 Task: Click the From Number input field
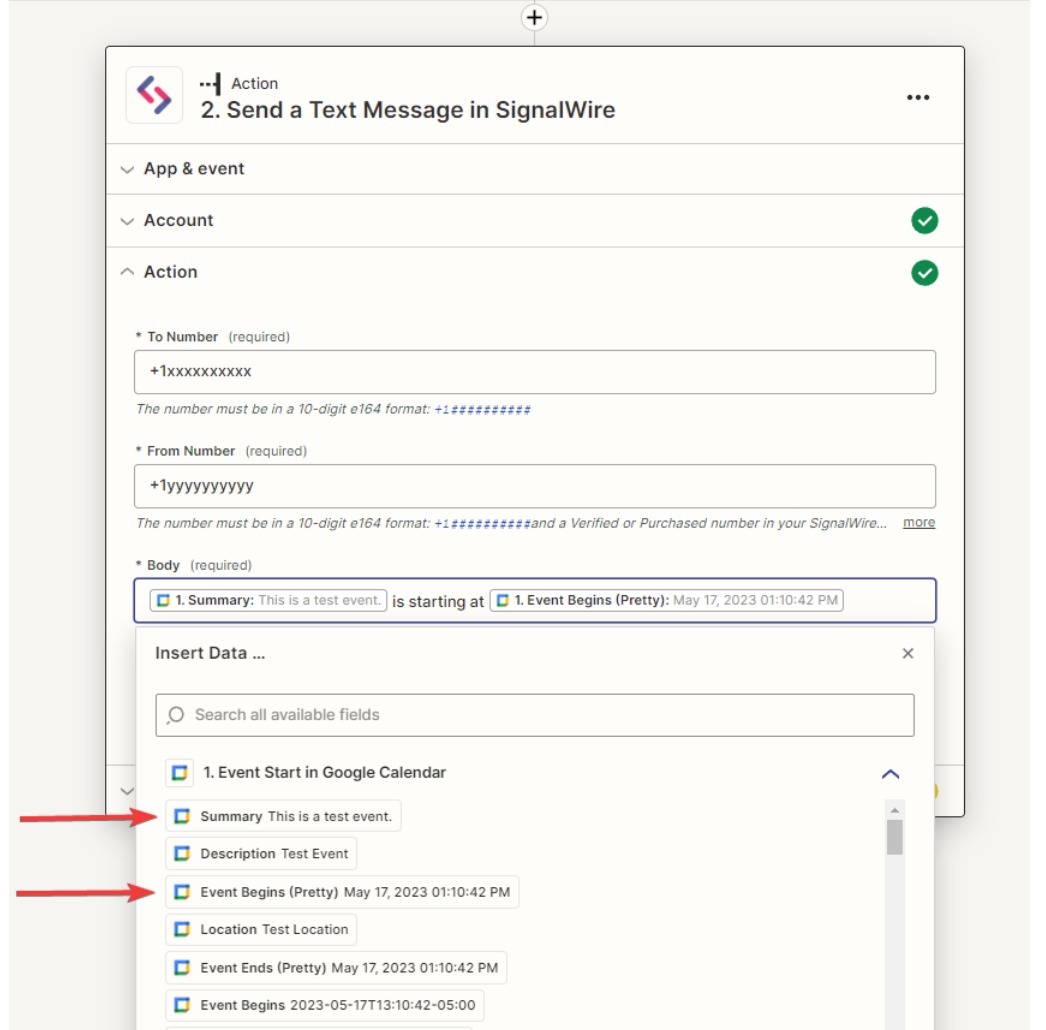tap(534, 486)
